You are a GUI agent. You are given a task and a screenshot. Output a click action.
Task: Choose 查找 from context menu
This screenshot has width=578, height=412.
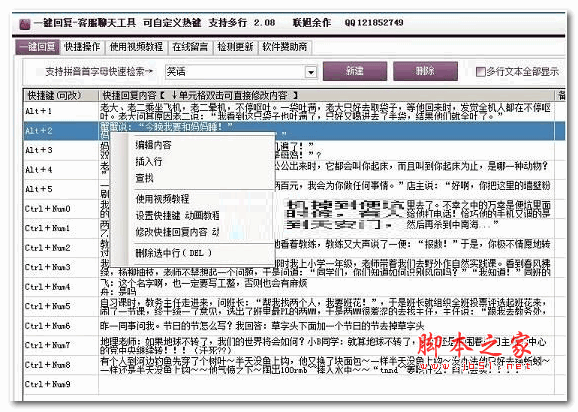144,178
